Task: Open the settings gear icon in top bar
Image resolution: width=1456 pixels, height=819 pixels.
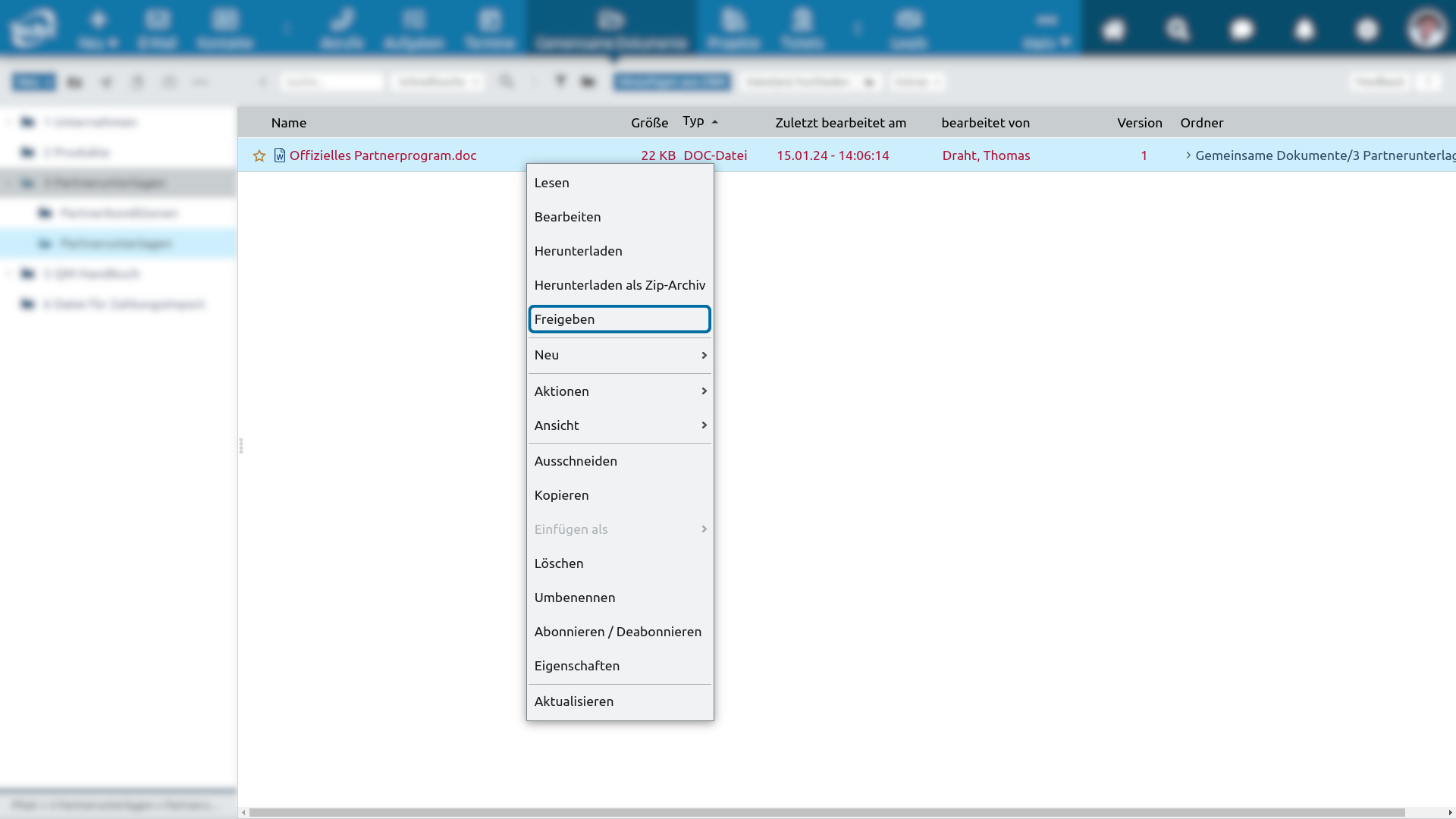Action: pyautogui.click(x=1367, y=30)
